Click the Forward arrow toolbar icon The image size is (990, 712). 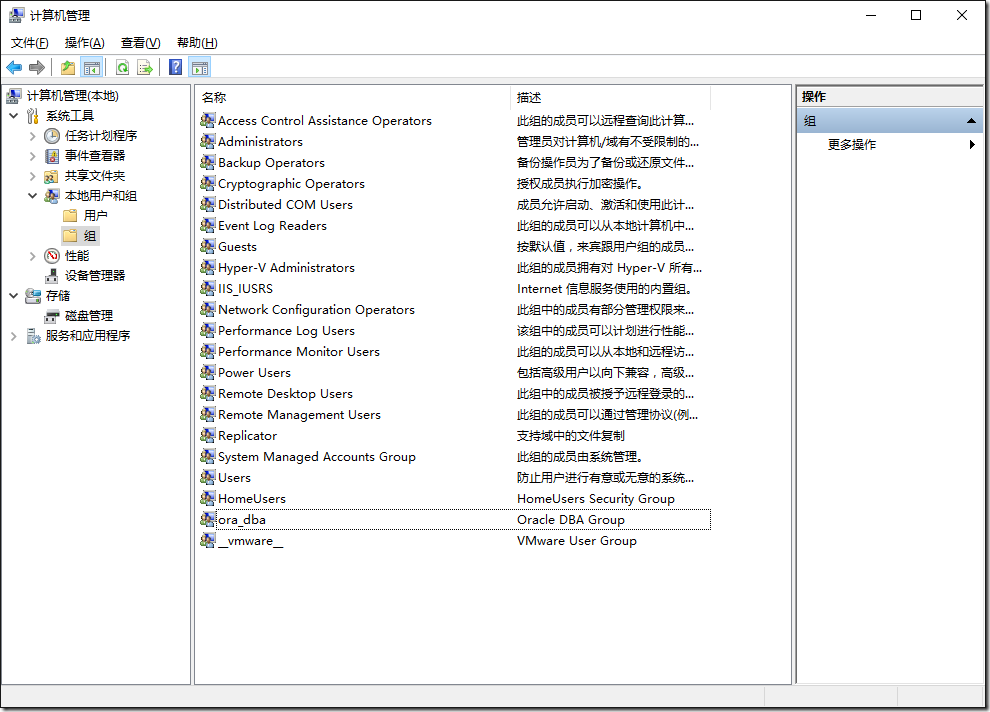(x=37, y=68)
